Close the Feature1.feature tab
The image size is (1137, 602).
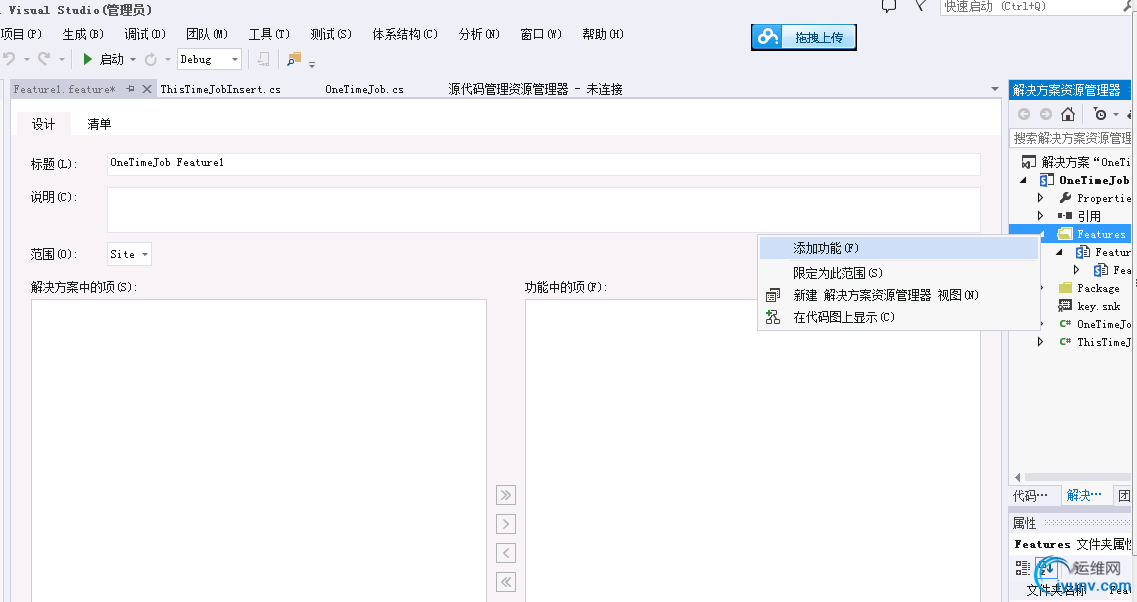[x=146, y=88]
